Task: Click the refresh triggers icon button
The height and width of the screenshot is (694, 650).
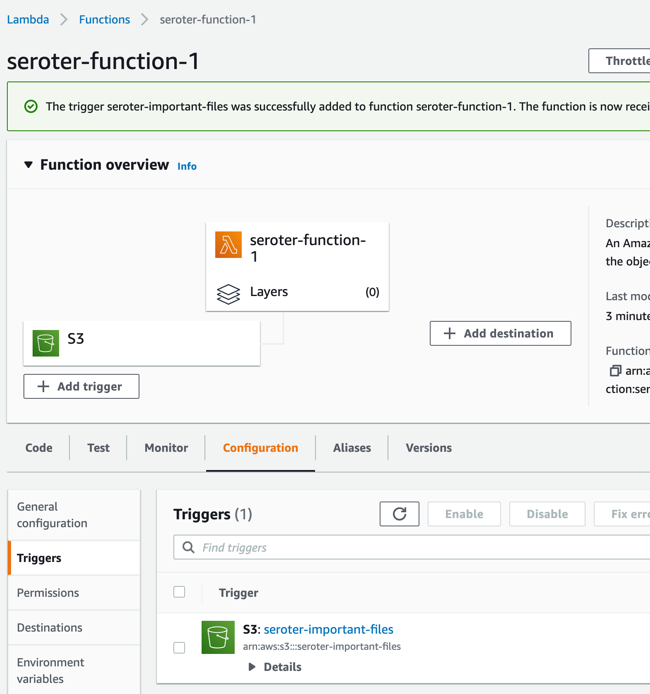Action: click(399, 514)
